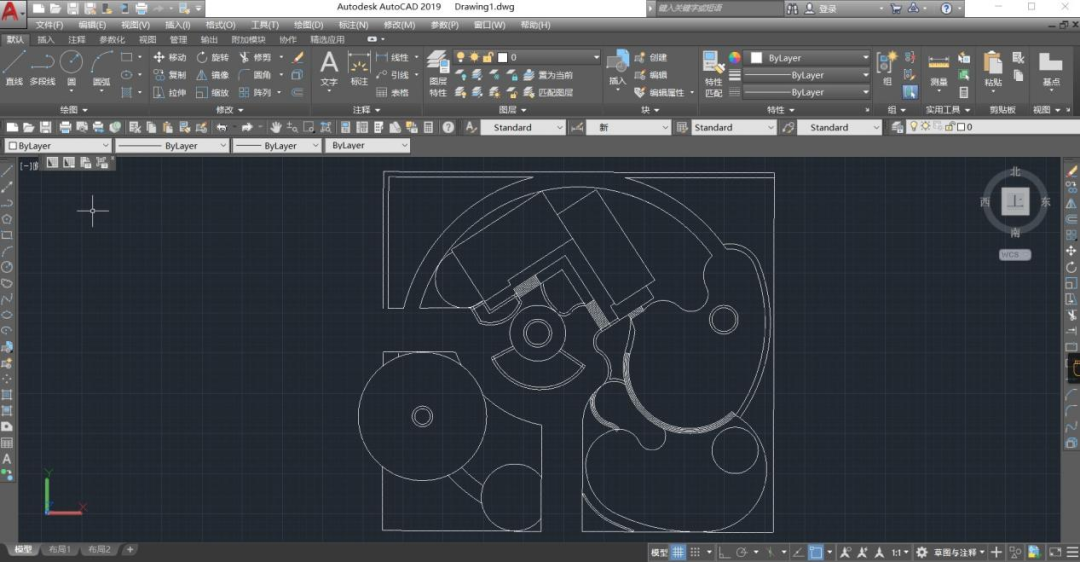Click the 拉伸 (Stretch) tool
Viewport: 1080px width, 562px height.
click(169, 92)
